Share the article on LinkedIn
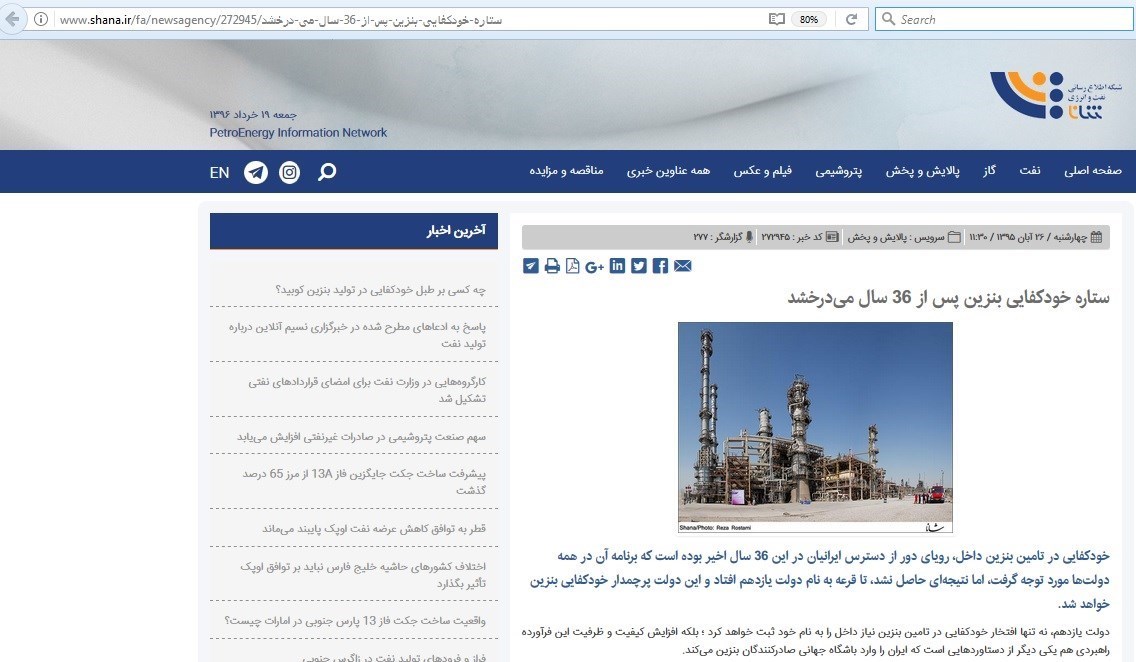This screenshot has width=1136, height=662. [x=617, y=266]
